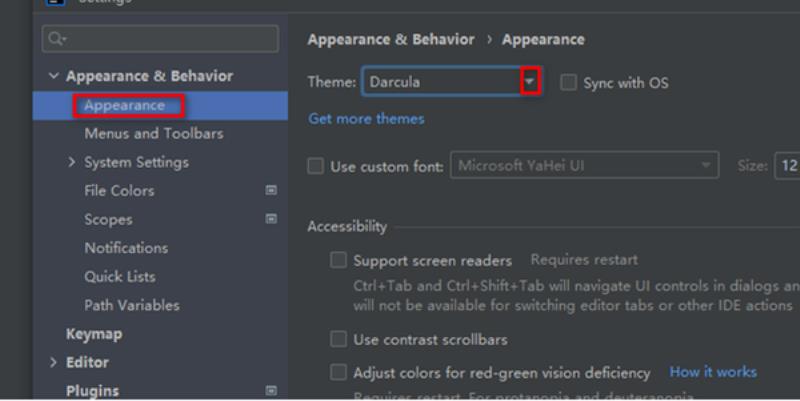Expand System Settings tree node
Viewport: 800px width, 401px height.
coord(71,162)
